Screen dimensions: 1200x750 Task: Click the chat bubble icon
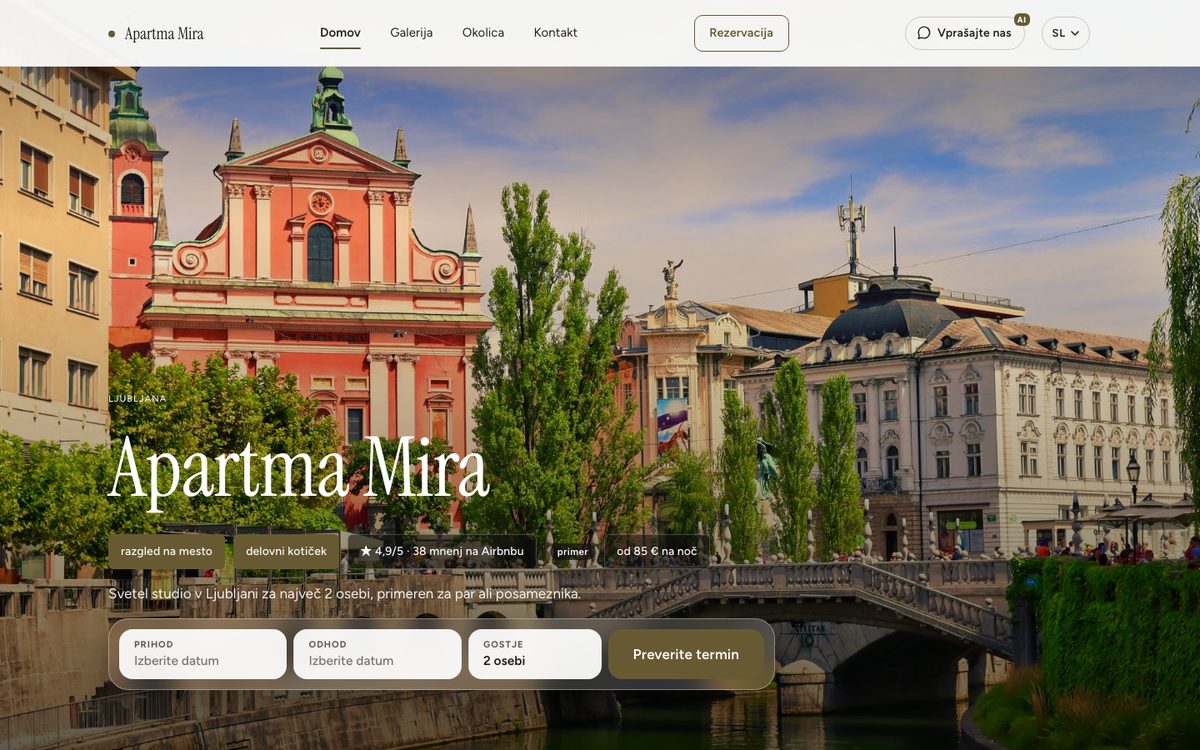(x=924, y=33)
